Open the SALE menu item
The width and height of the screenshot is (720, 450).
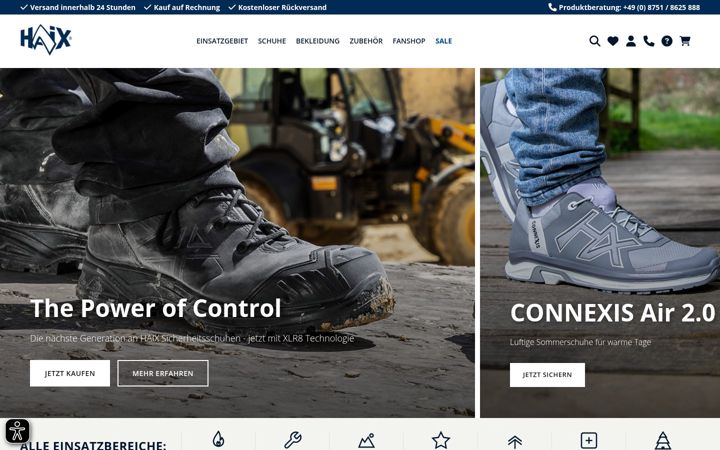point(444,41)
